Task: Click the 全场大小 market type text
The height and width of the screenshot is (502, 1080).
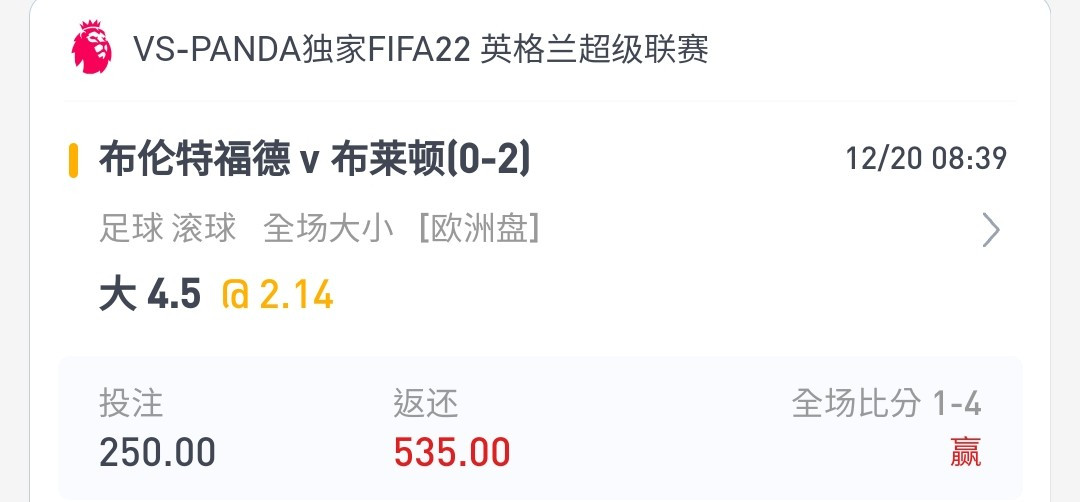Action: 328,229
